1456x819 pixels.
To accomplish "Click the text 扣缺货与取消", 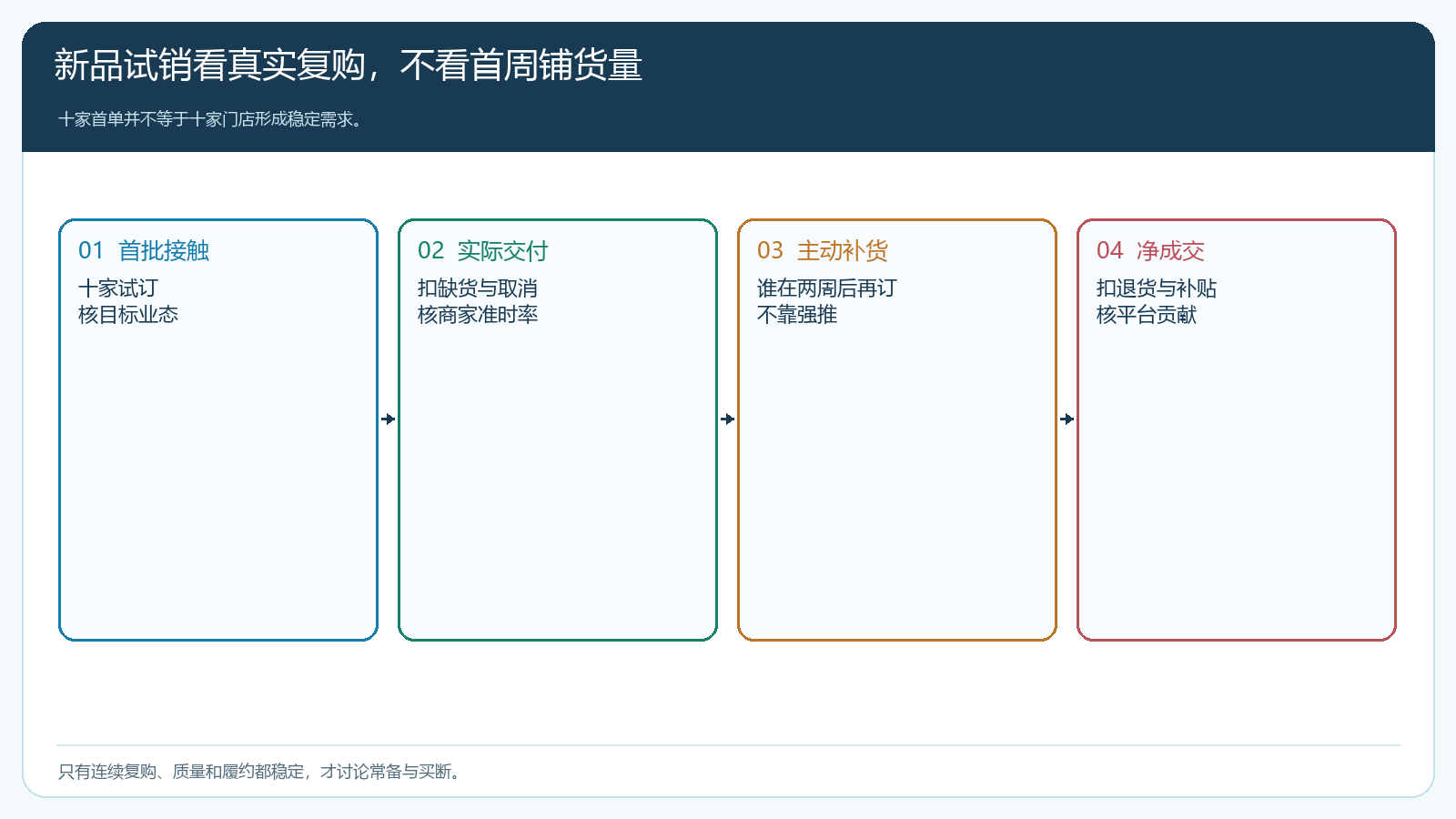I will (478, 288).
